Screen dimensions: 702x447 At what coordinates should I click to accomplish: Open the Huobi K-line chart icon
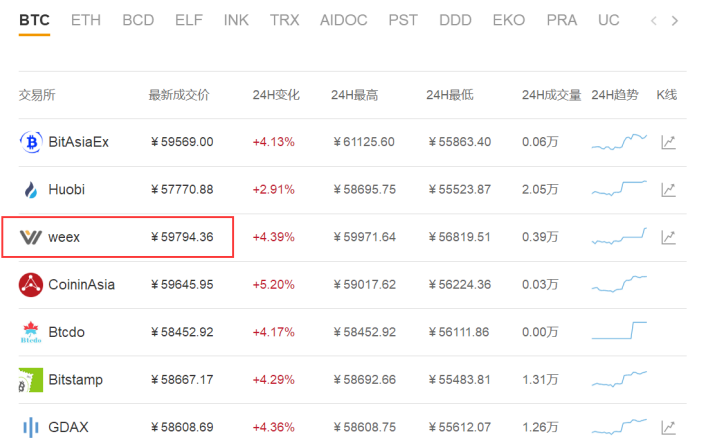click(x=668, y=190)
